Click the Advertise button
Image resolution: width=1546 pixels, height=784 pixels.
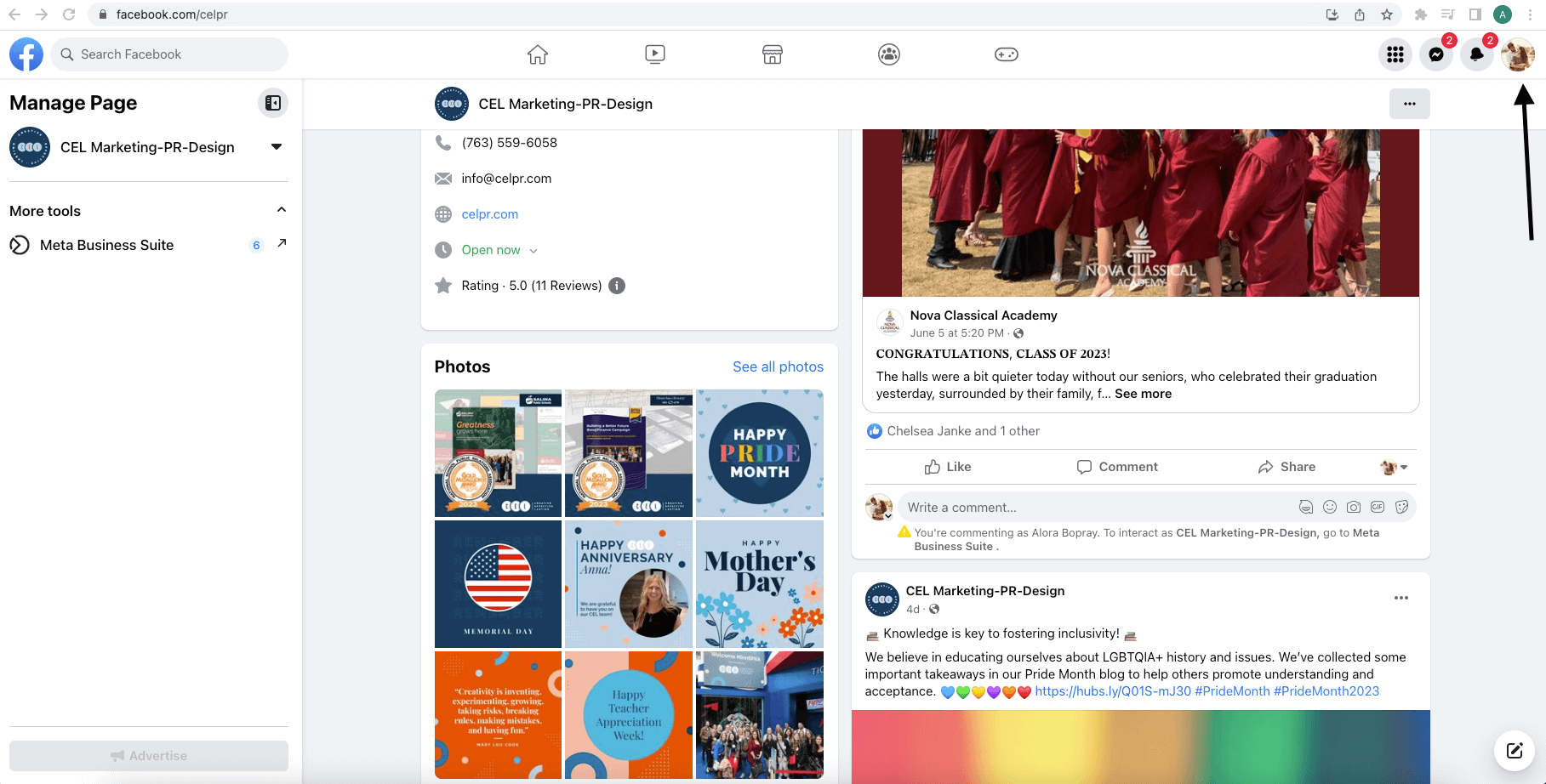pyautogui.click(x=149, y=756)
